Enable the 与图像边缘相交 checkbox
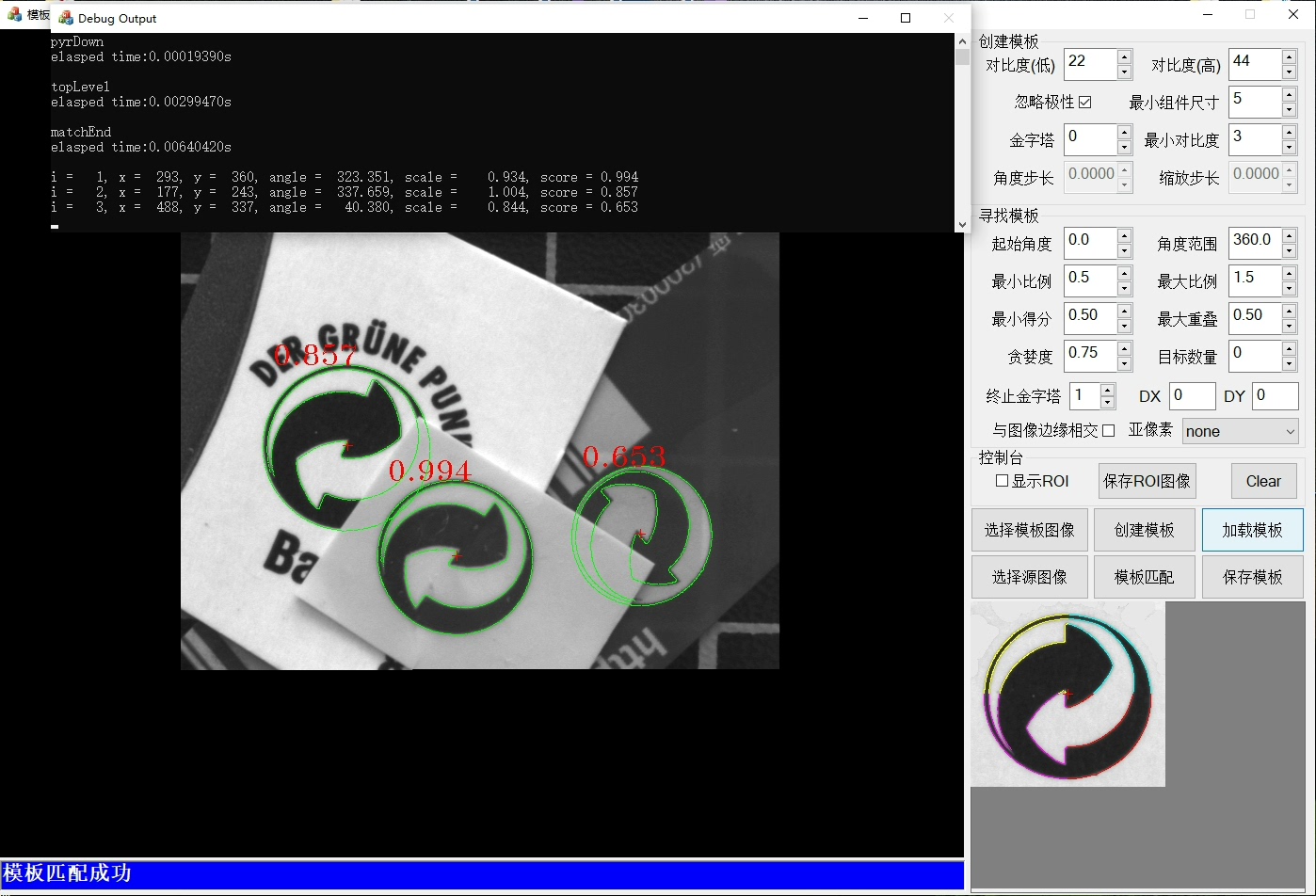 click(1108, 430)
